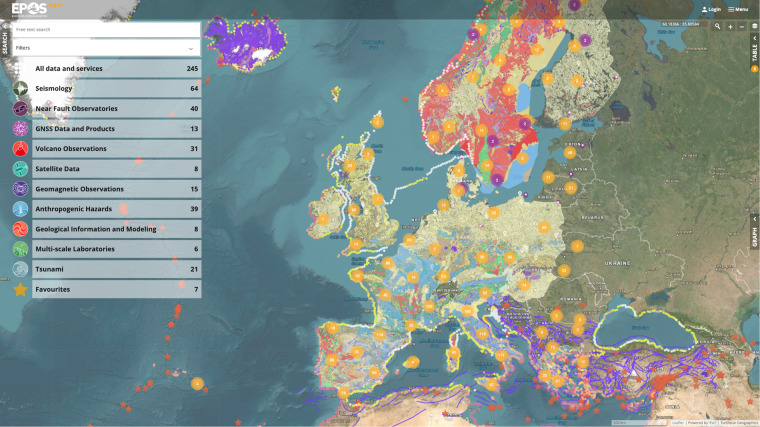Screen dimensions: 760x427
Task: Zoom out of the map
Action: (x=742, y=26)
